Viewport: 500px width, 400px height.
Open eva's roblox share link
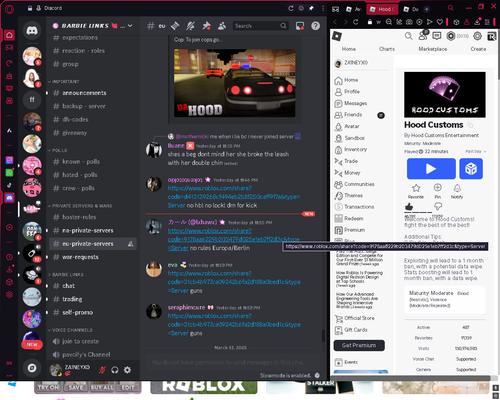coord(234,282)
